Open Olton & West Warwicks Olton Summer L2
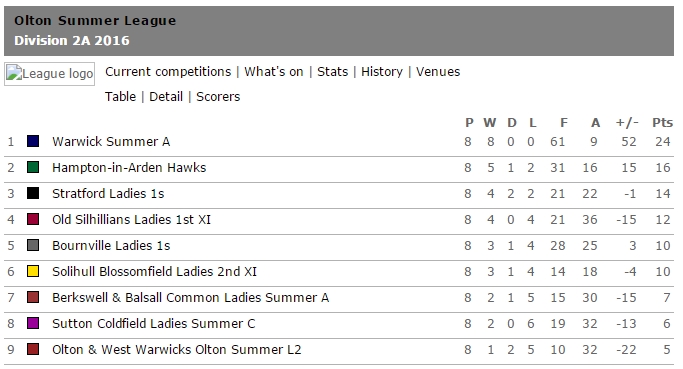Image resolution: width=683 pixels, height=369 pixels. click(x=176, y=349)
